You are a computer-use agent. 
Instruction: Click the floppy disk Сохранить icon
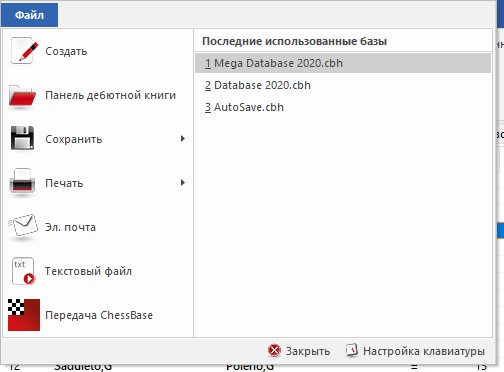(22, 138)
